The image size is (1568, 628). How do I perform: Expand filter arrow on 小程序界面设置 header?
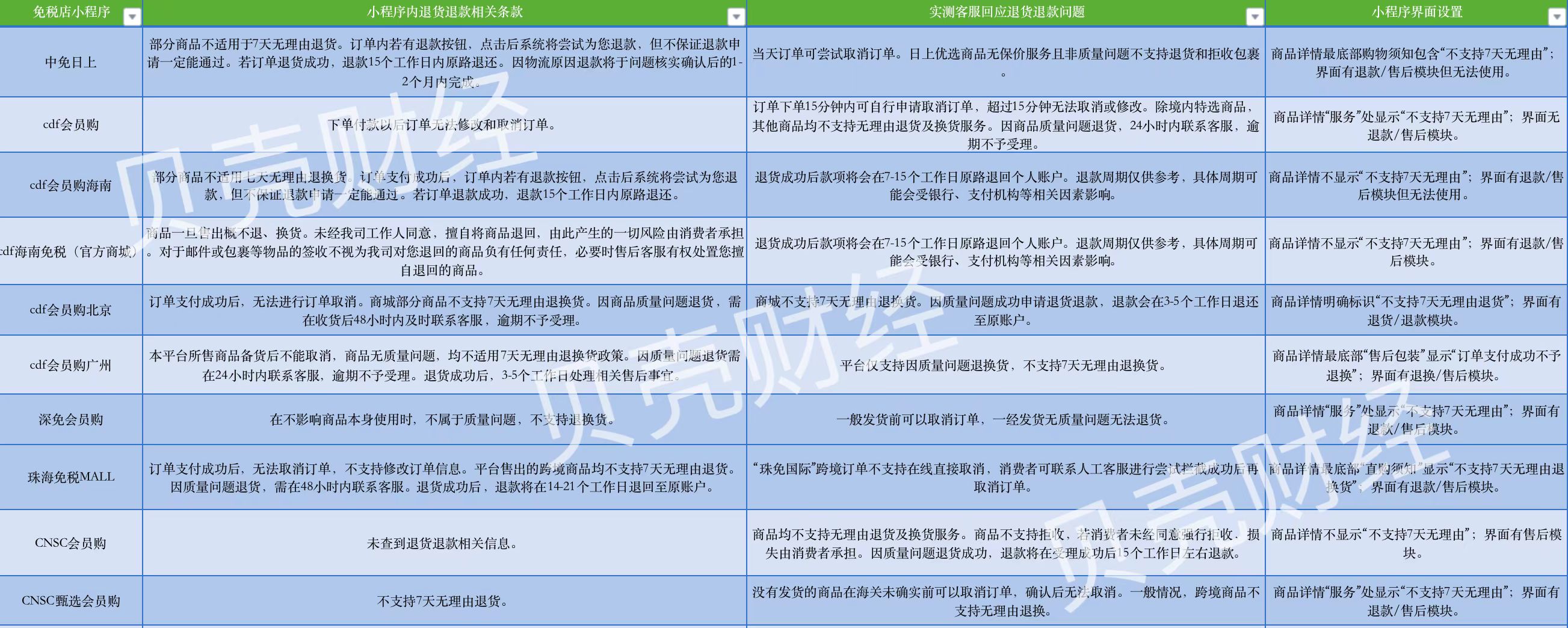pos(1557,17)
